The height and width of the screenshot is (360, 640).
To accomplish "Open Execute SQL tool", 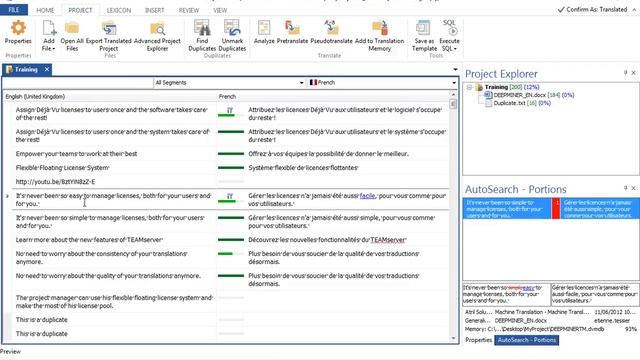I will point(449,28).
